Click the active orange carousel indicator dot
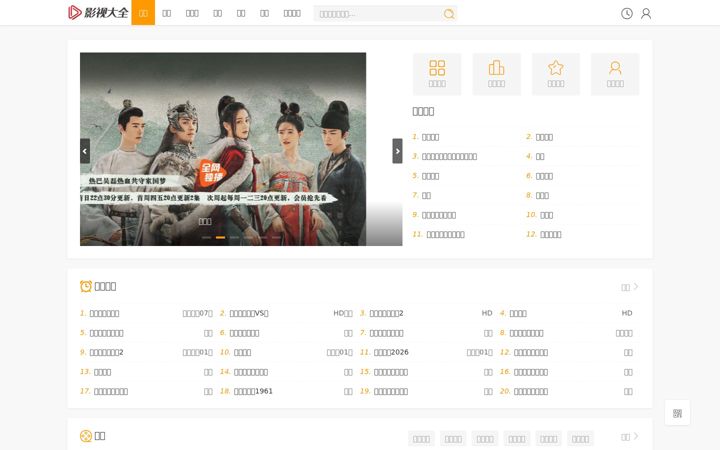Screen dimensions: 720x450 pyautogui.click(x=220, y=237)
